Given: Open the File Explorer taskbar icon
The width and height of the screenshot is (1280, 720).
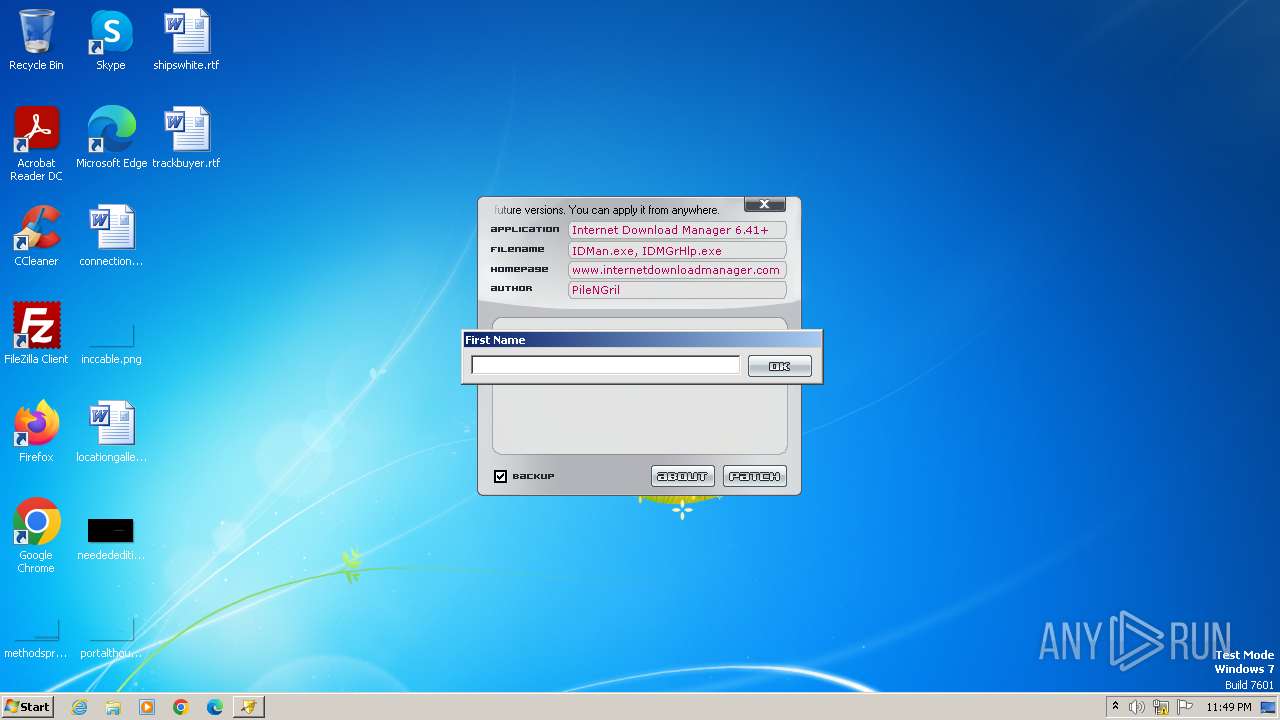Looking at the screenshot, I should [113, 707].
